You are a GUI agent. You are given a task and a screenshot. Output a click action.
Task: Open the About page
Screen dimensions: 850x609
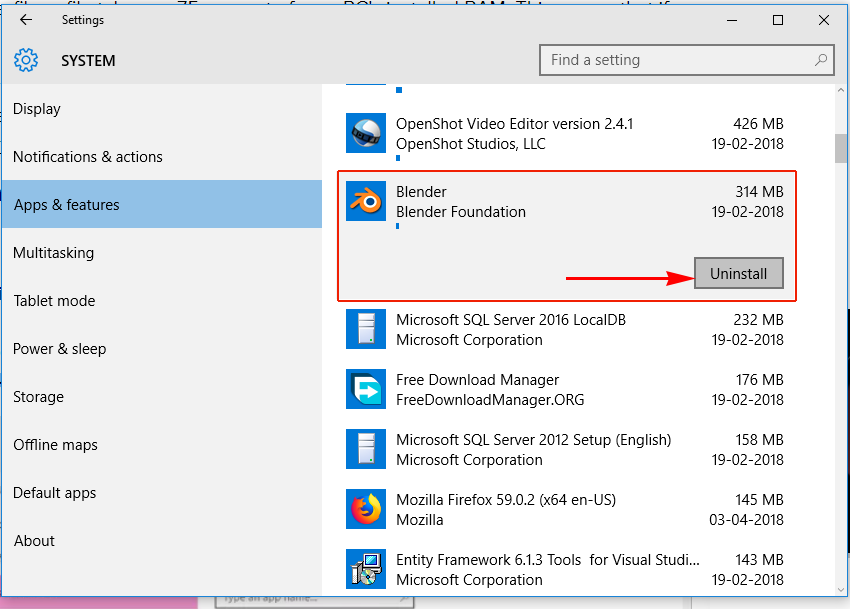pyautogui.click(x=162, y=541)
